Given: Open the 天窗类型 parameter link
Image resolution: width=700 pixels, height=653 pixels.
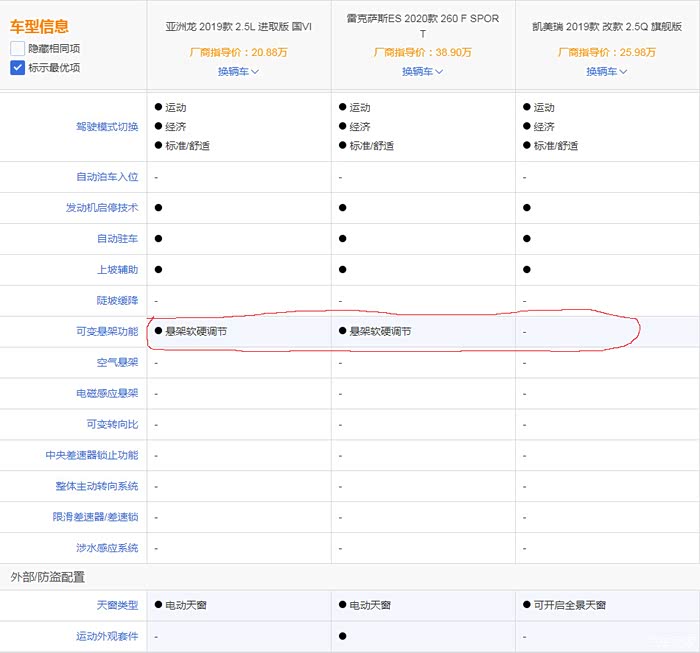Looking at the screenshot, I should pyautogui.click(x=117, y=605).
